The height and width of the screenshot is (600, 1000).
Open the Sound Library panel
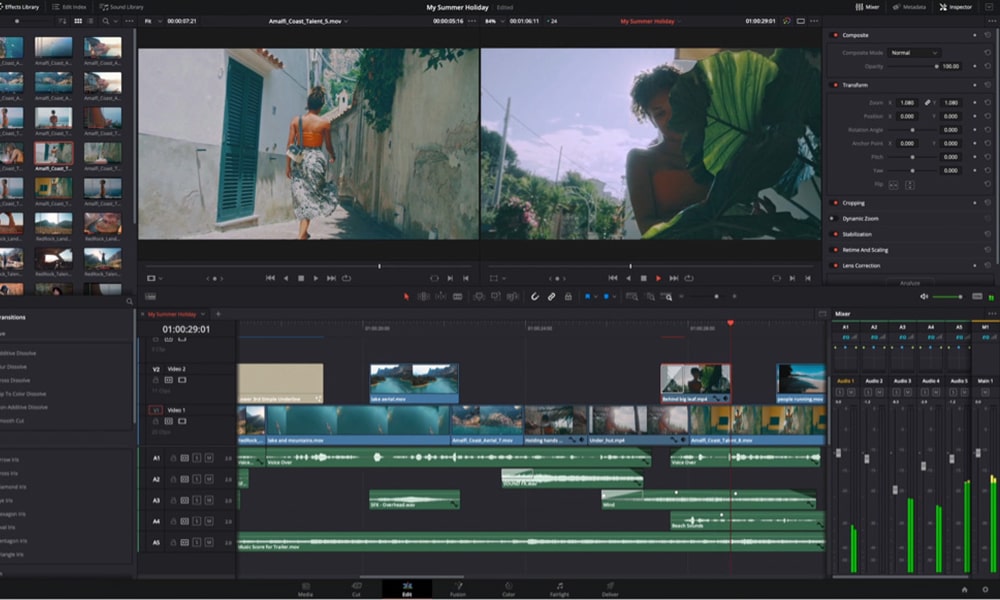pos(121,7)
